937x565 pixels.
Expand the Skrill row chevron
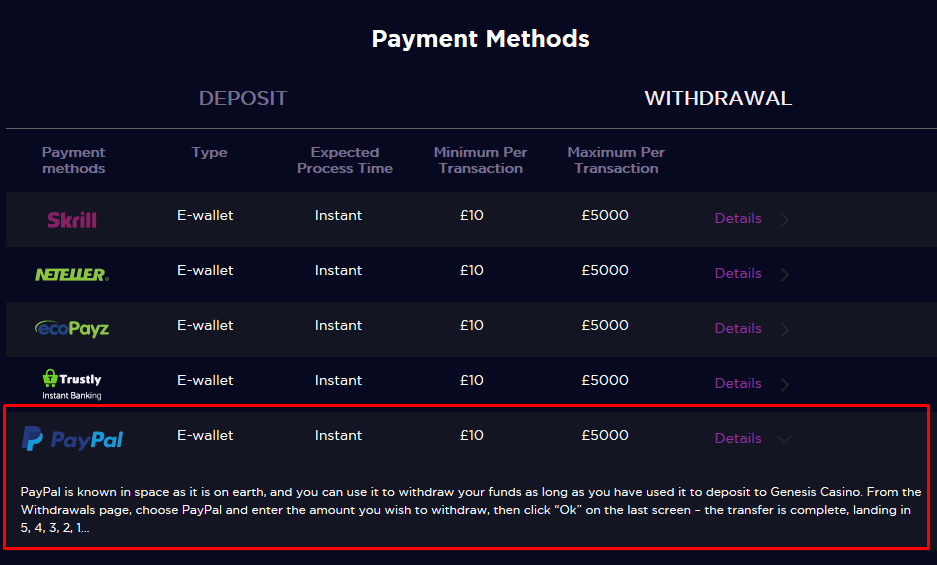pyautogui.click(x=785, y=219)
